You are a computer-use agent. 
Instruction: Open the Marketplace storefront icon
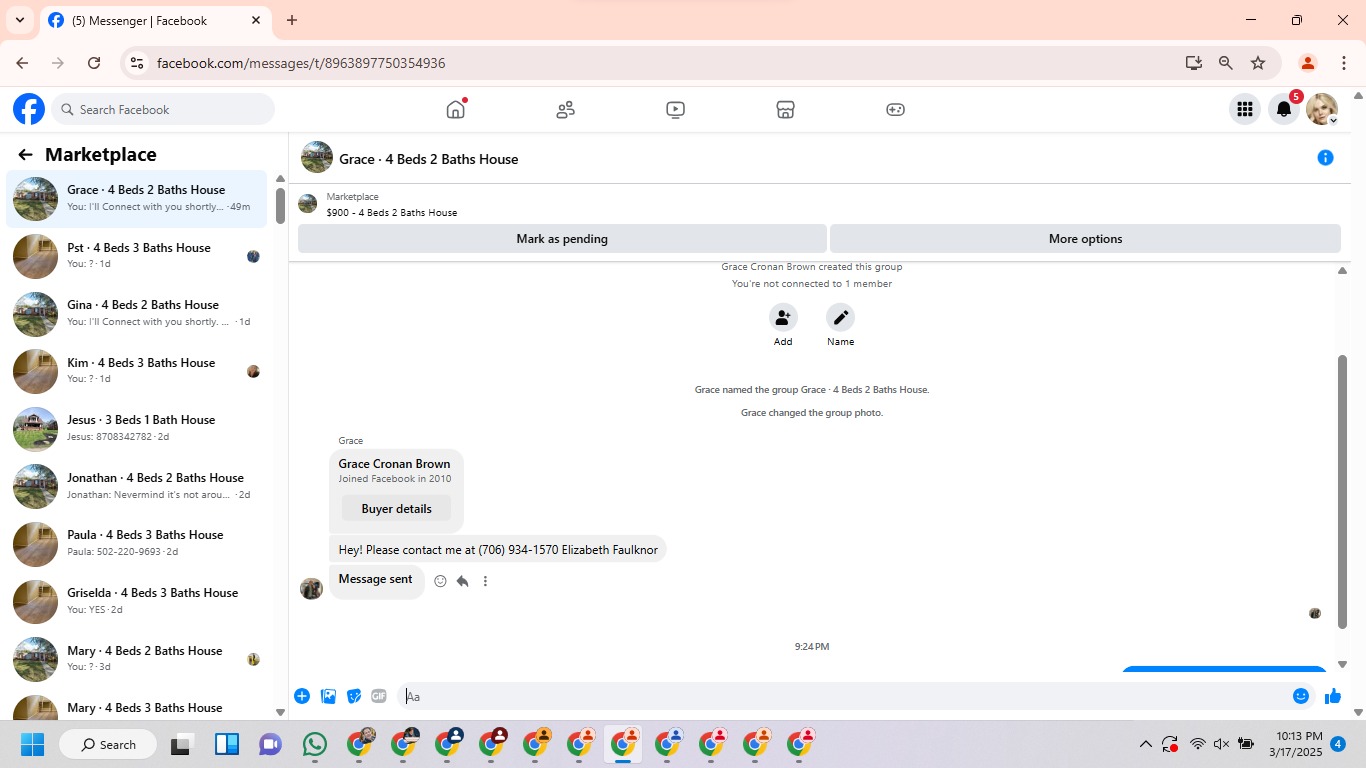click(786, 109)
